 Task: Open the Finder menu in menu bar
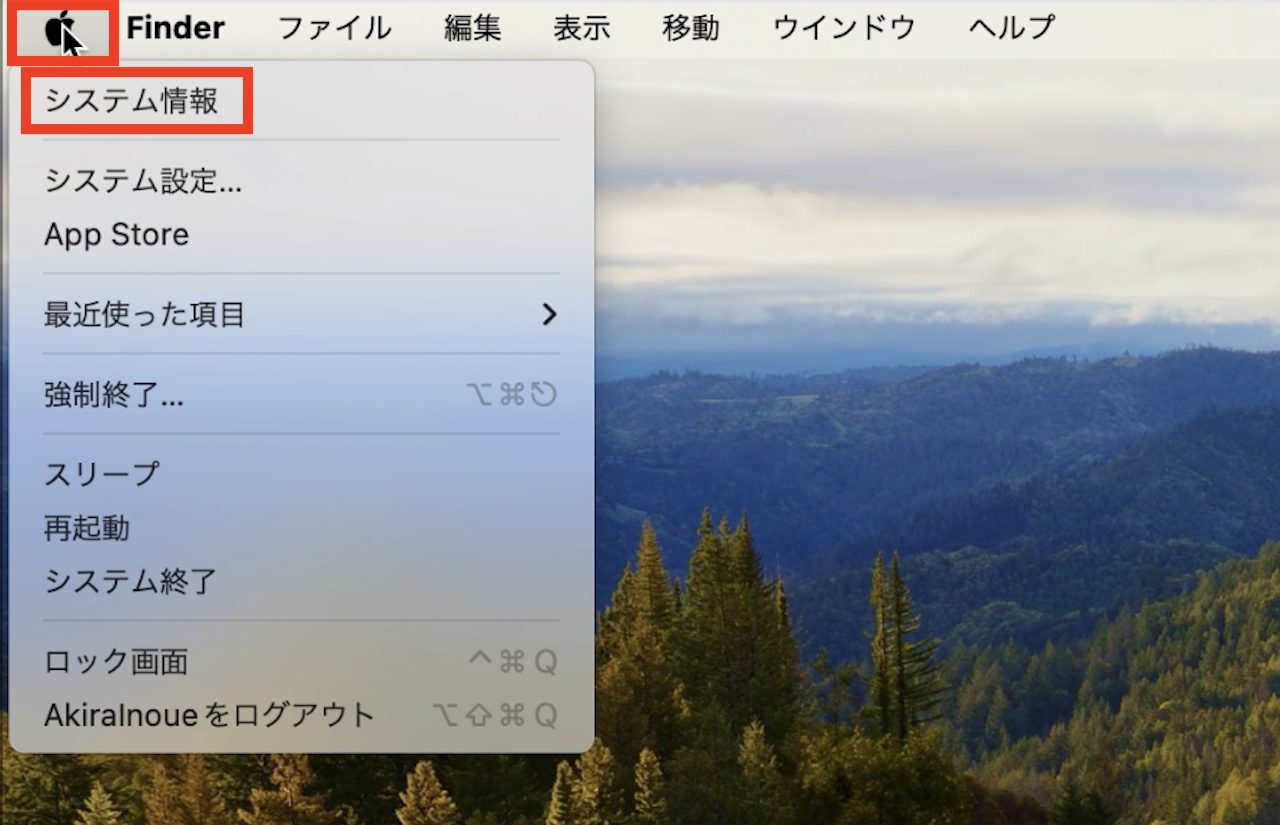pos(175,28)
